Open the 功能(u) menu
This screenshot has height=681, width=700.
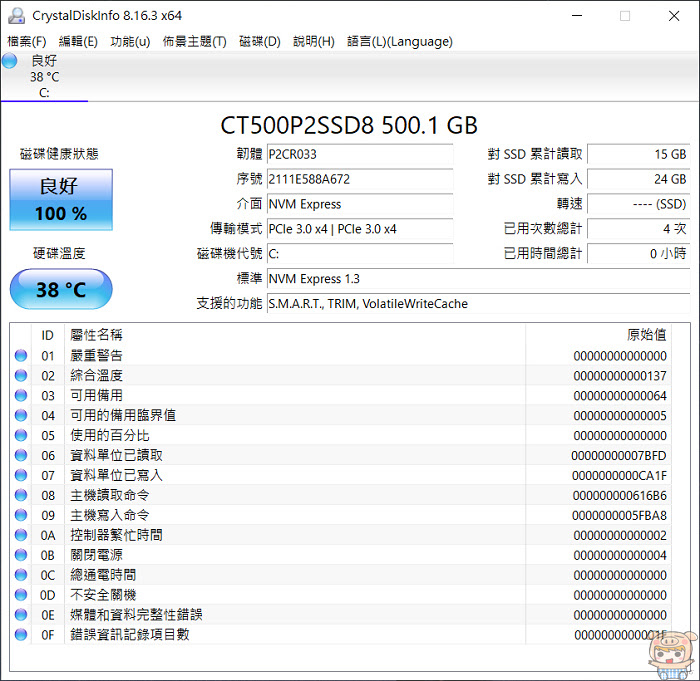[130, 42]
